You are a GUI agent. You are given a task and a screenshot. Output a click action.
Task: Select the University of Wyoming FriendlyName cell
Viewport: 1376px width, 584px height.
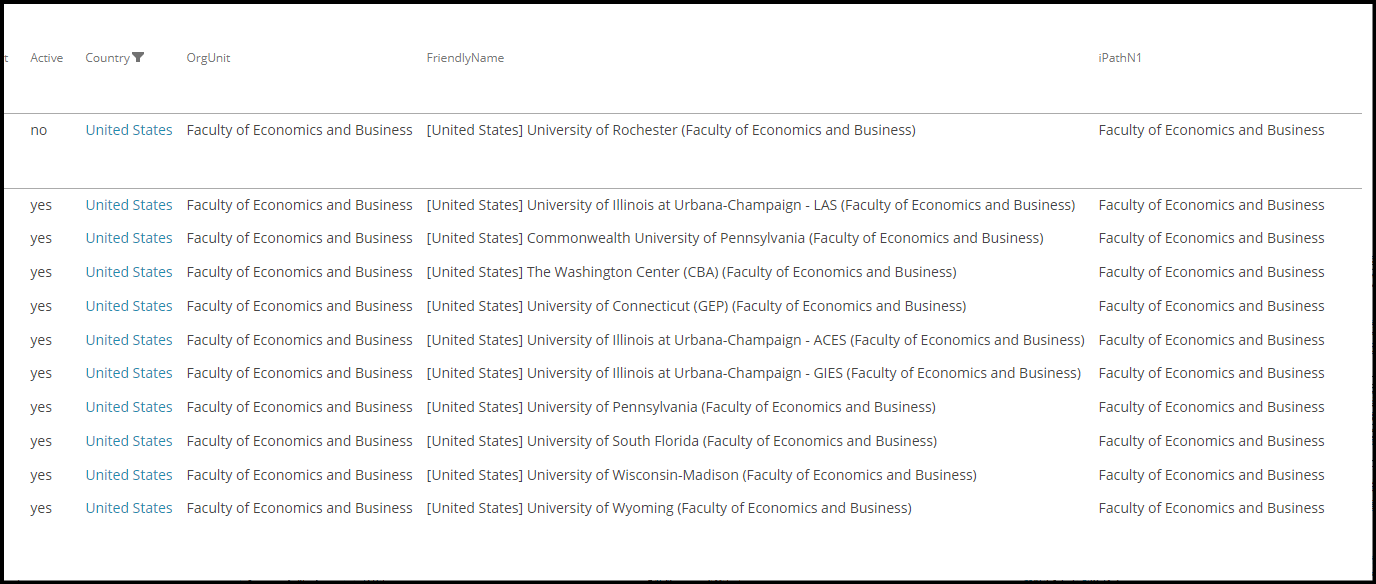coord(669,508)
